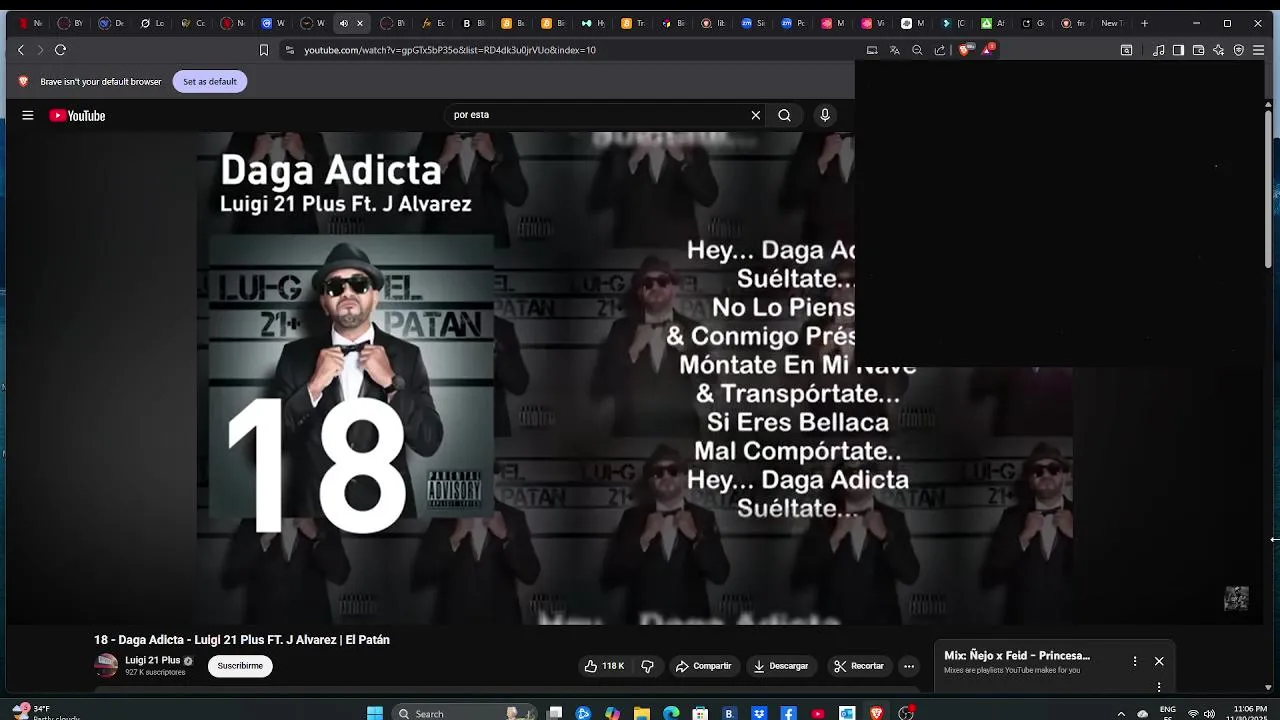Click the Compartir share button
The width and height of the screenshot is (1280, 720).
click(704, 666)
